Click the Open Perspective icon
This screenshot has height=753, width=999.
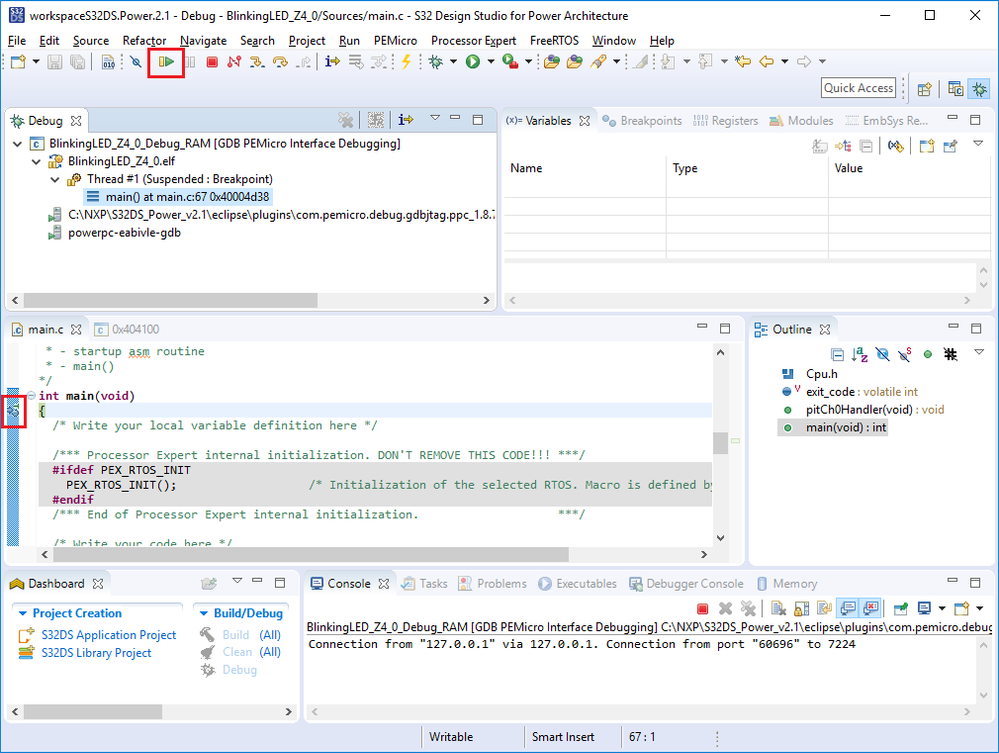(x=924, y=89)
